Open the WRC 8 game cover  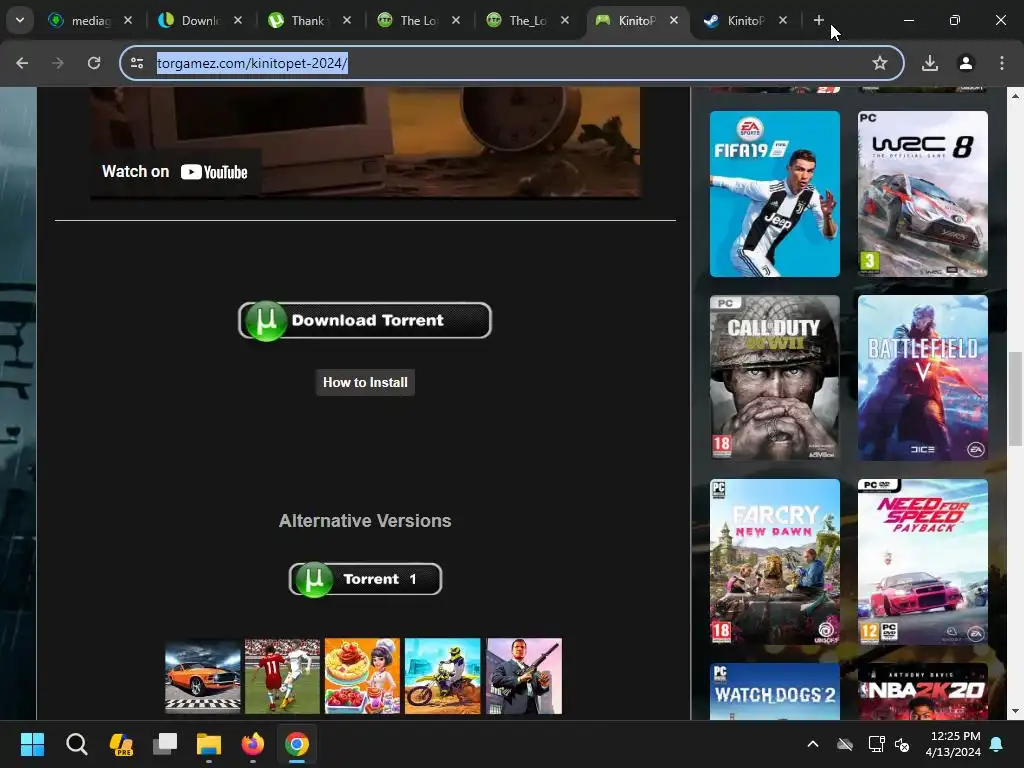click(923, 194)
